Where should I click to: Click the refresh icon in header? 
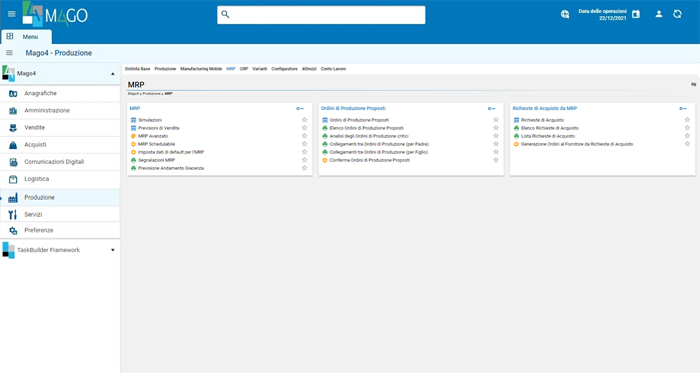677,14
